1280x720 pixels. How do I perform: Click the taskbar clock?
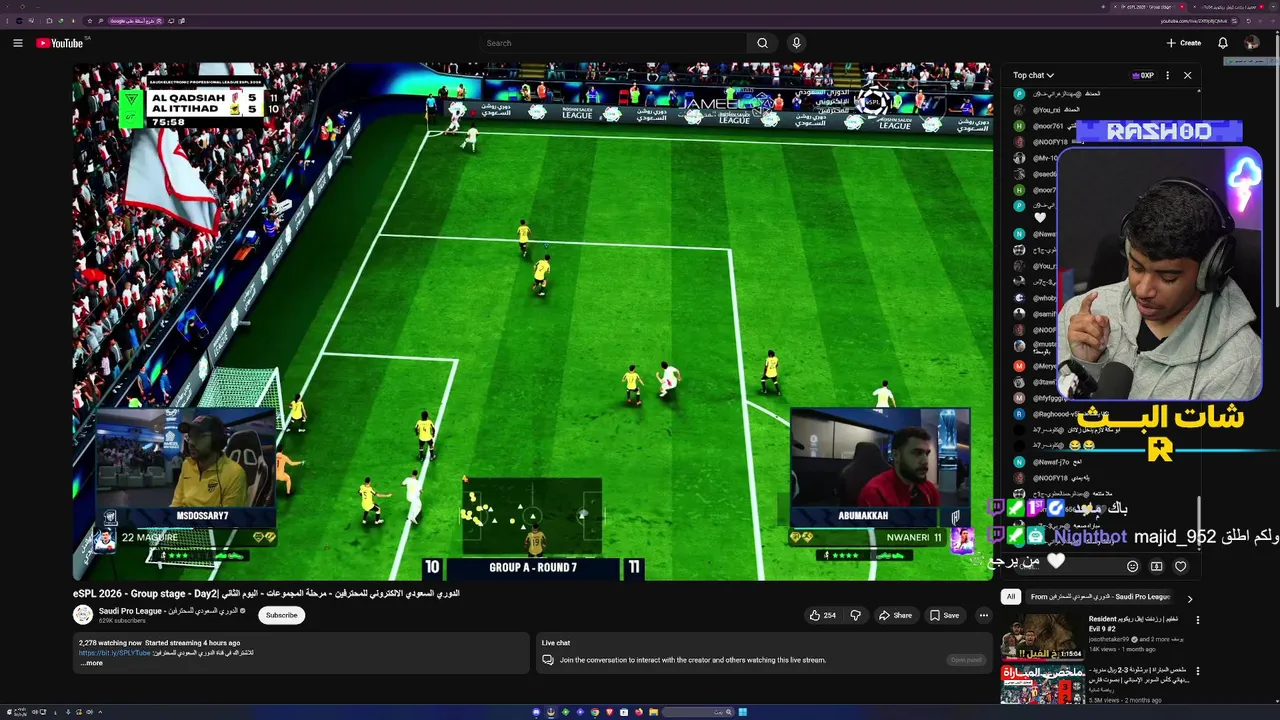tap(20, 712)
